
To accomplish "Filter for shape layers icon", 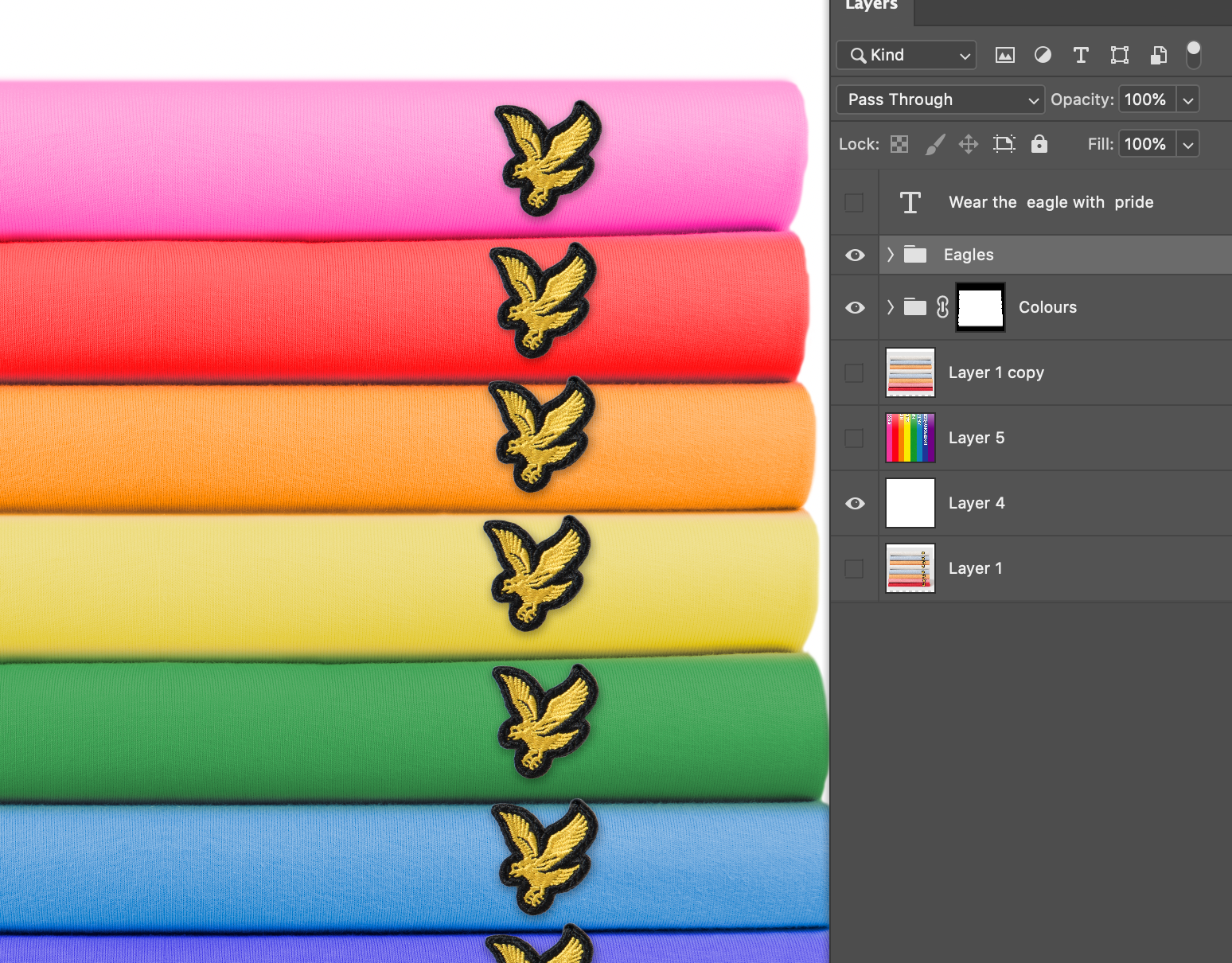I will point(1120,55).
